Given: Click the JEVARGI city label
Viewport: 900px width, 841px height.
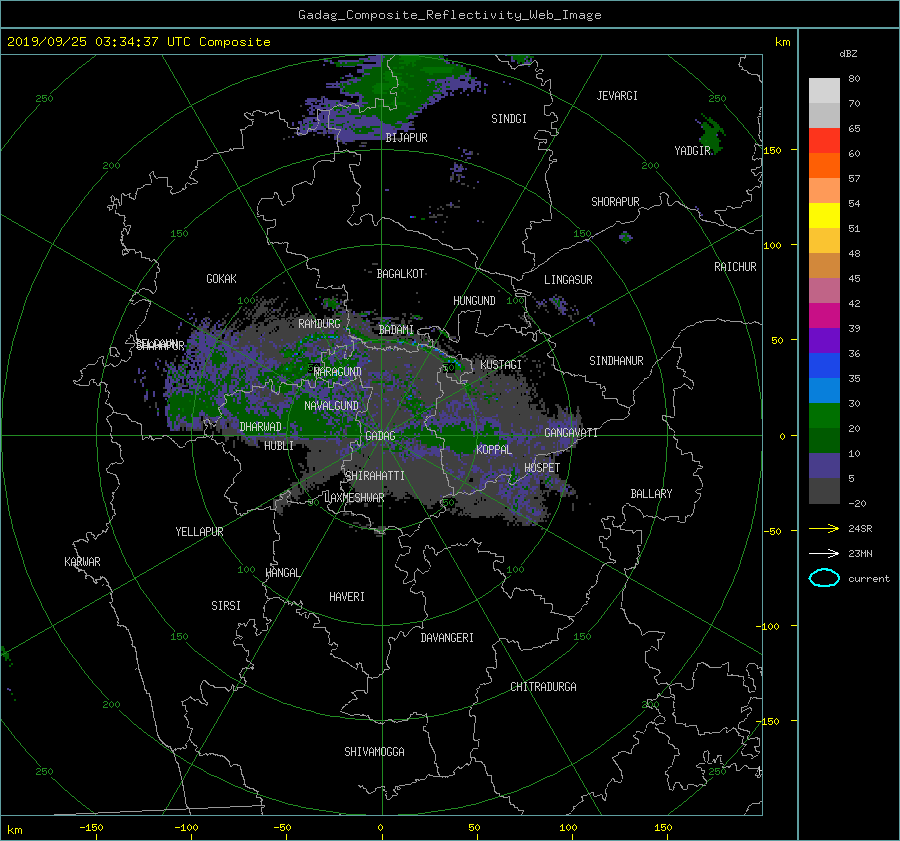Looking at the screenshot, I should [617, 96].
